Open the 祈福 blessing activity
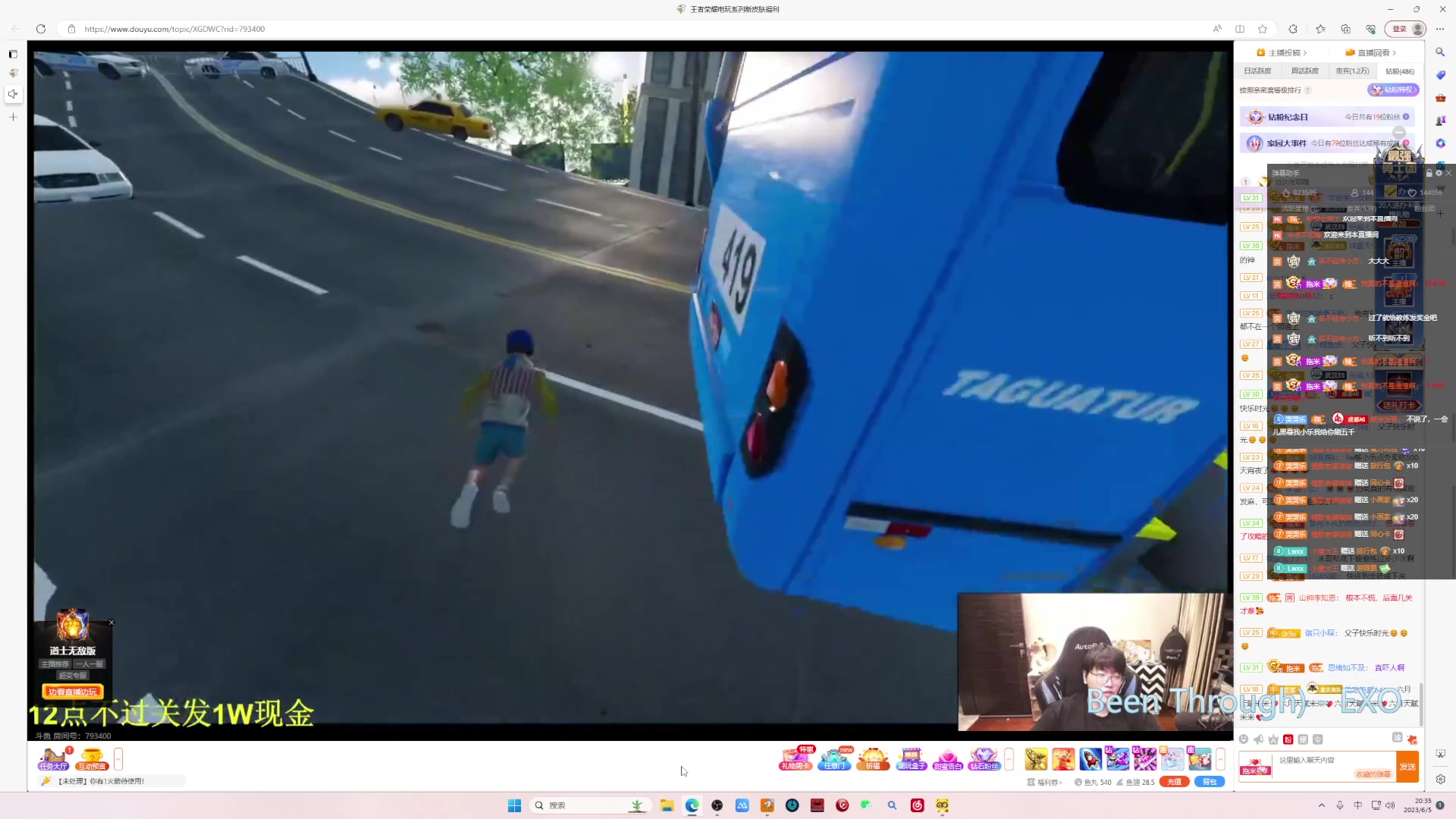1456x819 pixels. coord(873,759)
